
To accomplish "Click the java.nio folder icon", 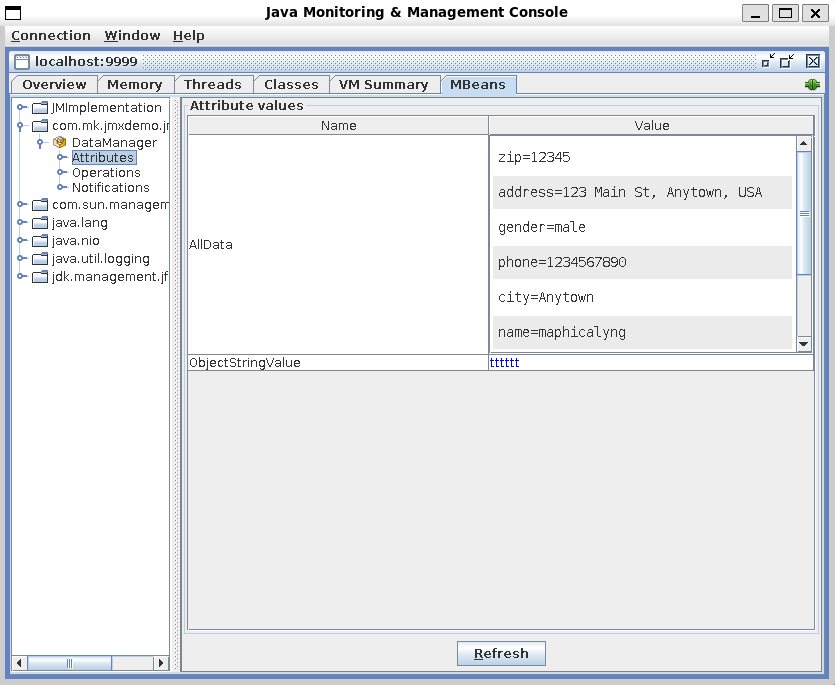I will click(40, 241).
